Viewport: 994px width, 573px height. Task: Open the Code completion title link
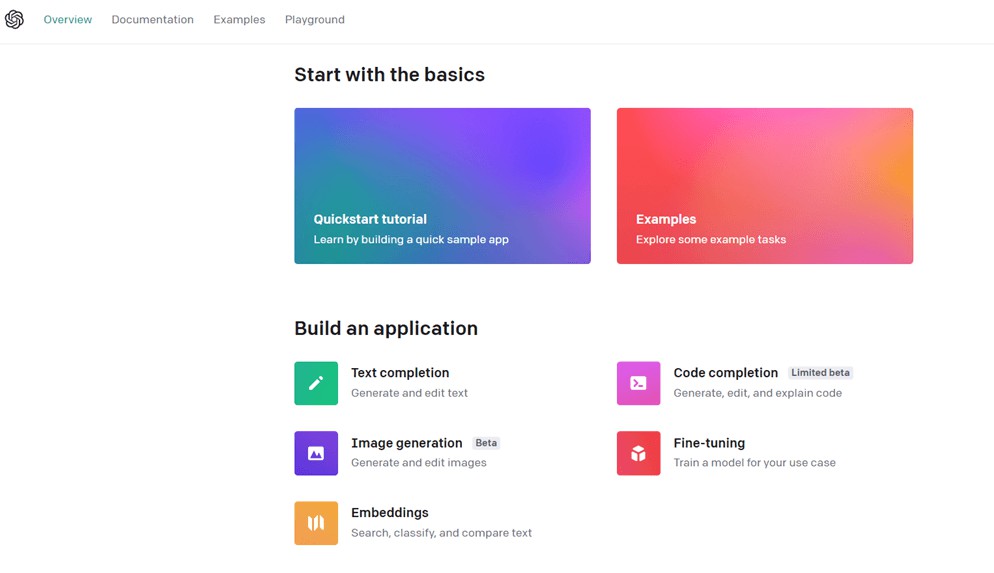pyautogui.click(x=725, y=373)
